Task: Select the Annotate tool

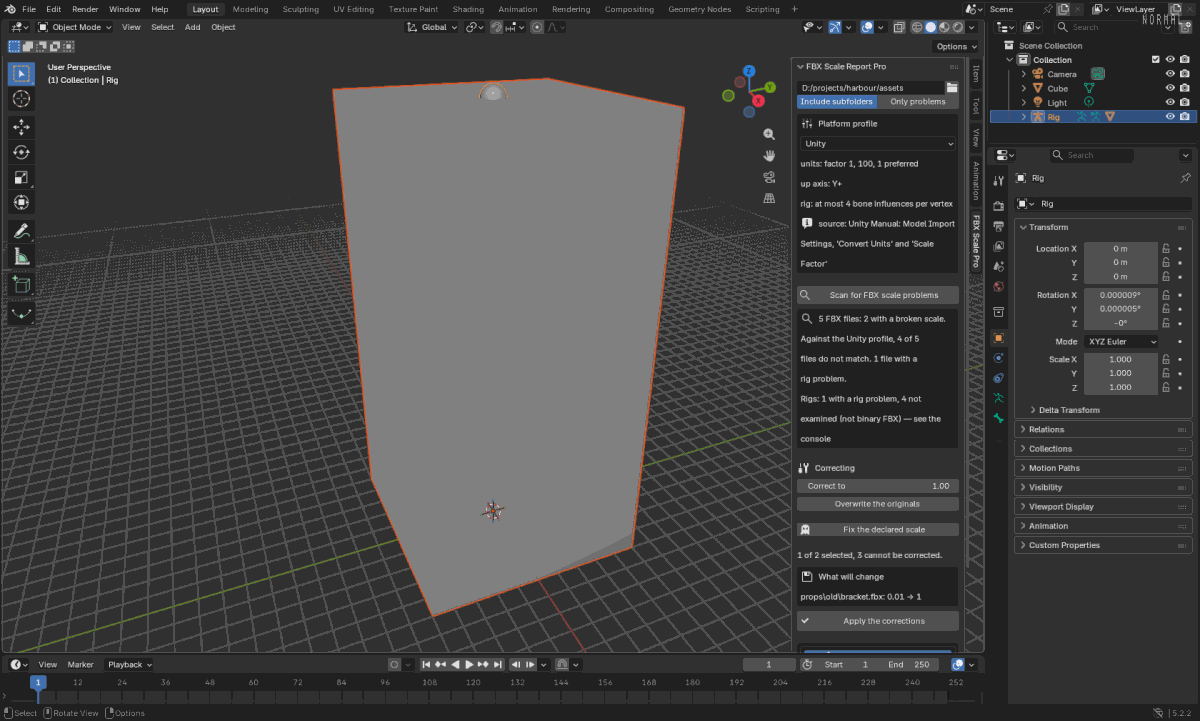Action: pyautogui.click(x=21, y=231)
